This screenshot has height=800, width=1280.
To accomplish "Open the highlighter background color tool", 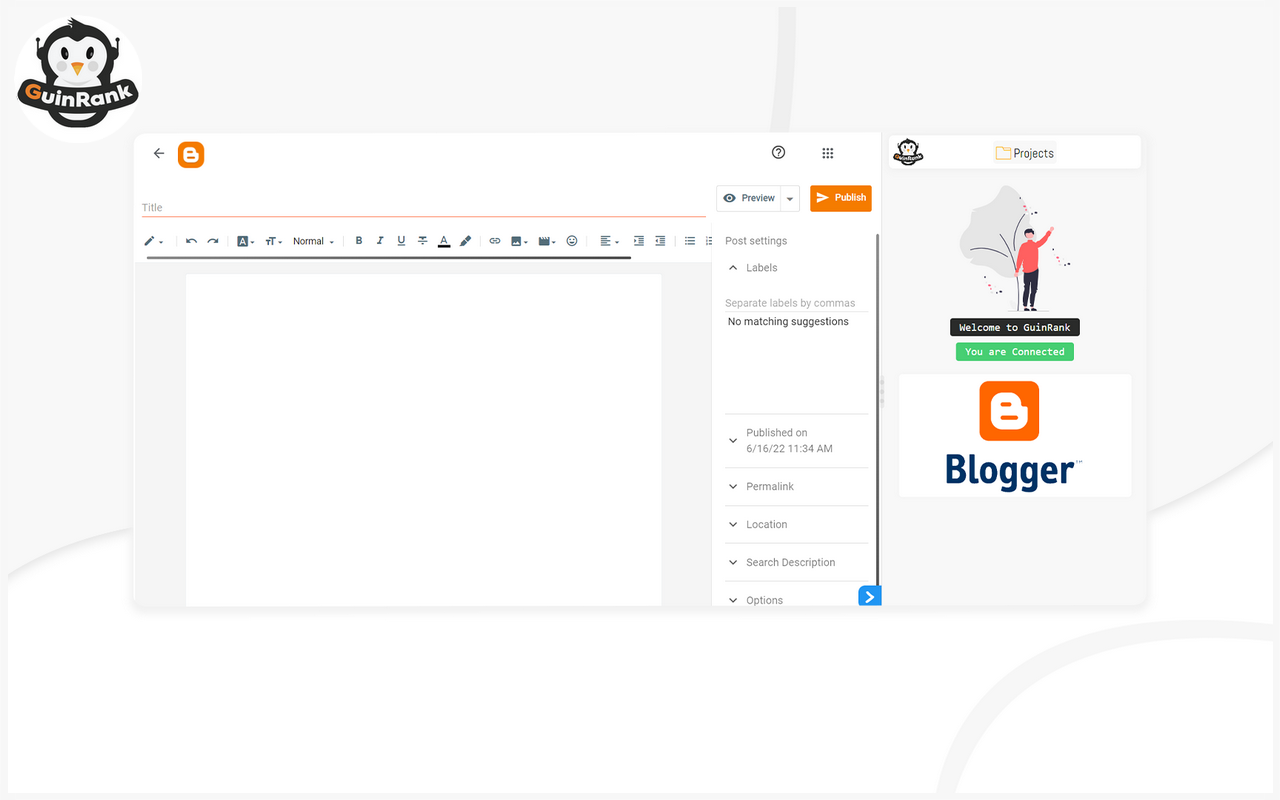I will pyautogui.click(x=466, y=241).
